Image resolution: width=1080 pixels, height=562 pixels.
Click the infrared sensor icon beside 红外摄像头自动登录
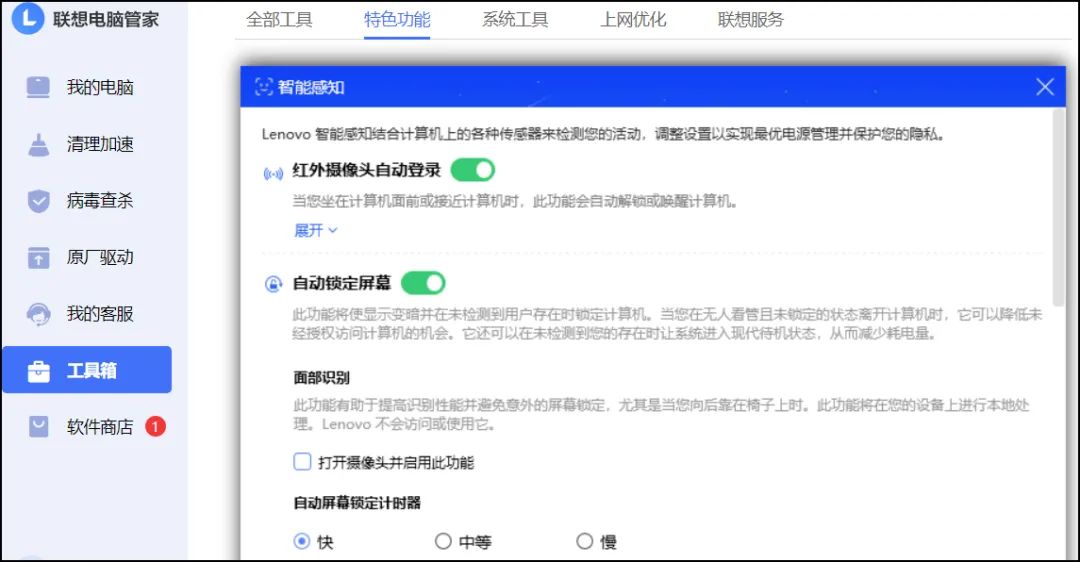coord(273,174)
